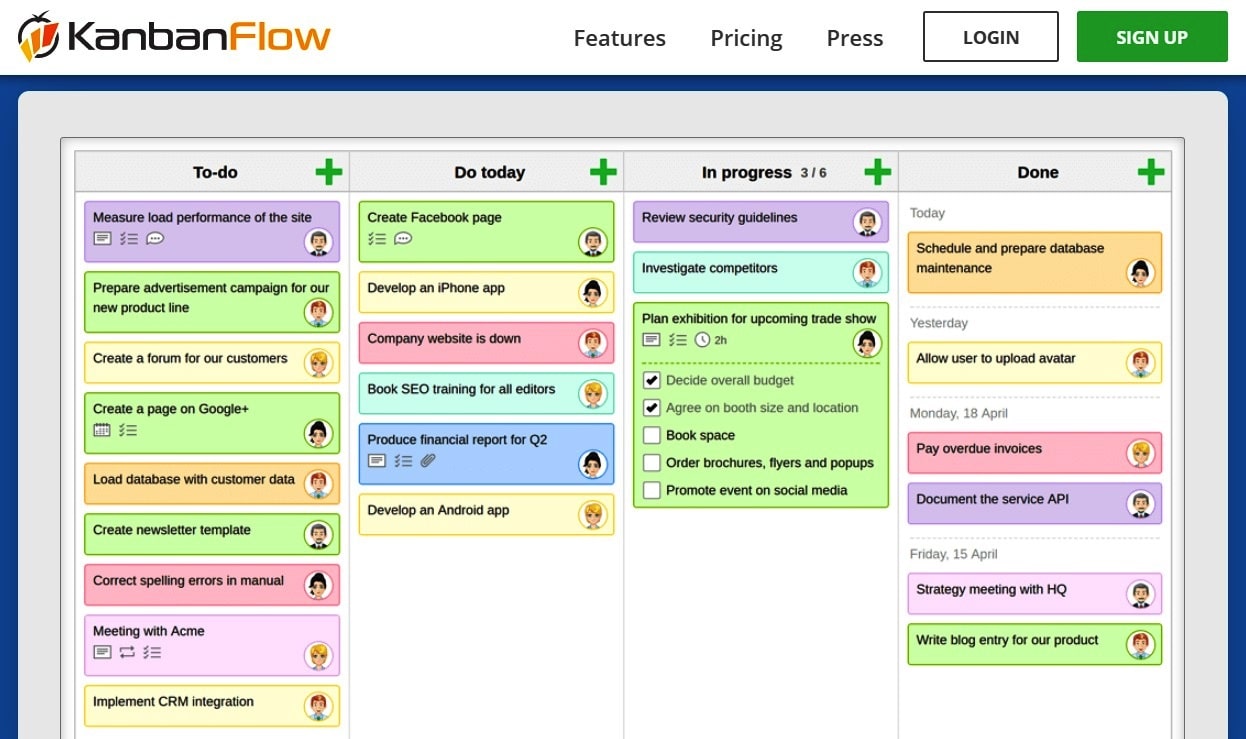This screenshot has width=1246, height=739.
Task: Uncheck Decide overall budget subtask
Action: (x=652, y=380)
